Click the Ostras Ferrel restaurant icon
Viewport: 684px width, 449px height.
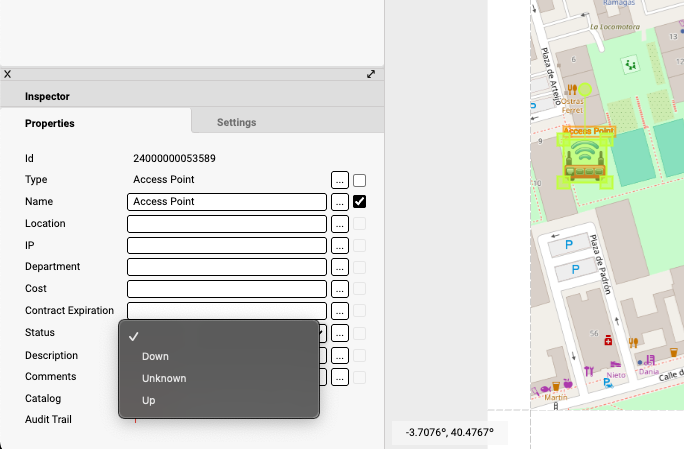click(572, 89)
